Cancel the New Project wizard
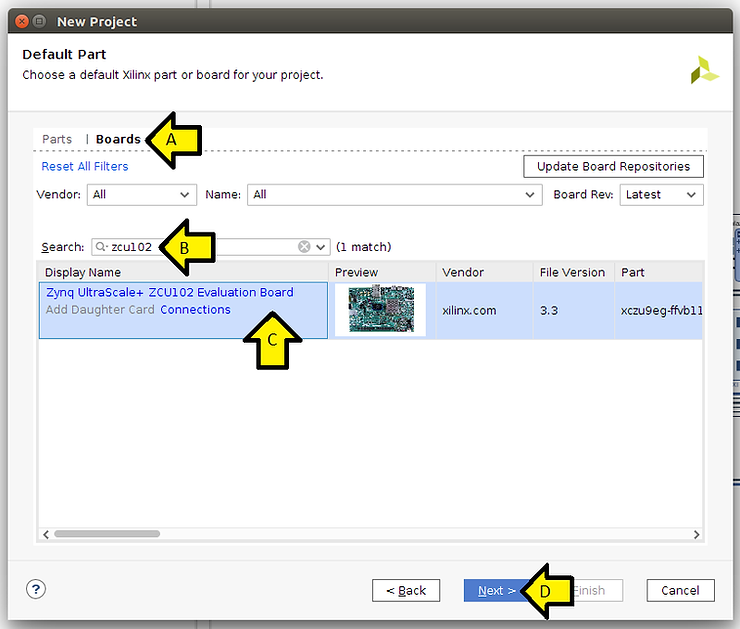This screenshot has height=629, width=740. tap(680, 590)
